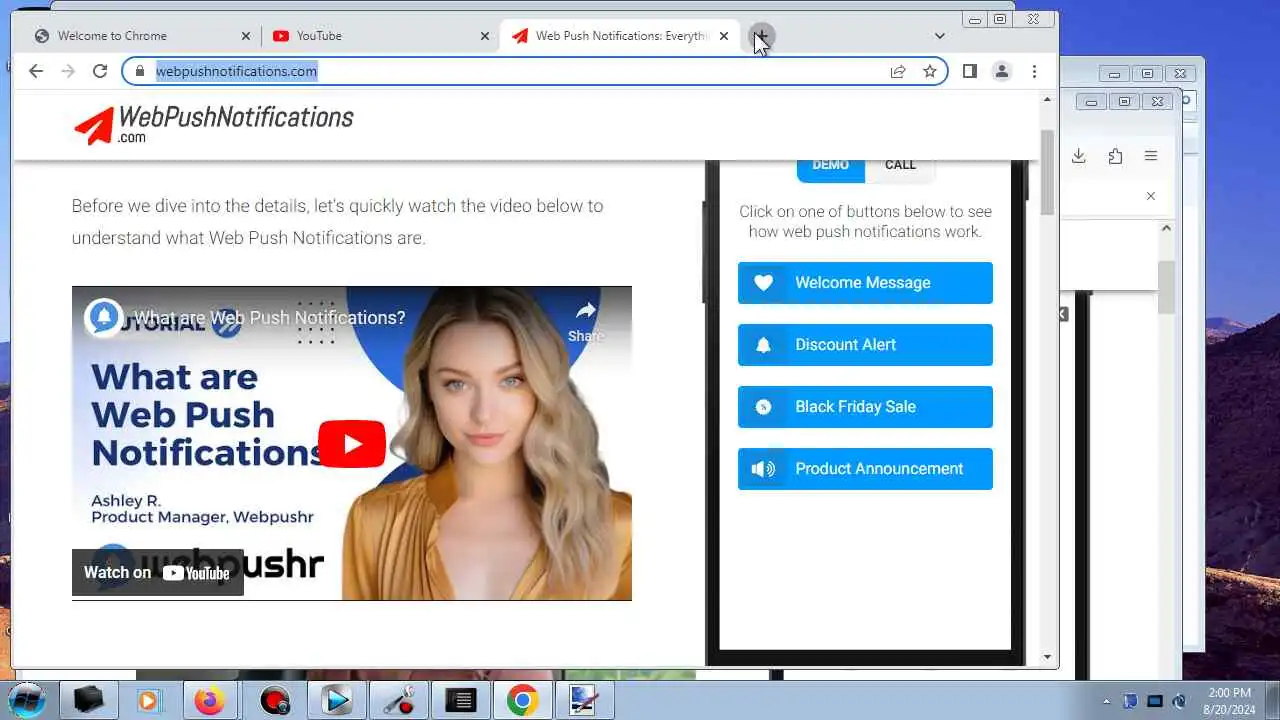The height and width of the screenshot is (720, 1280).
Task: Trigger the Product Announcement demo
Action: [x=865, y=469]
